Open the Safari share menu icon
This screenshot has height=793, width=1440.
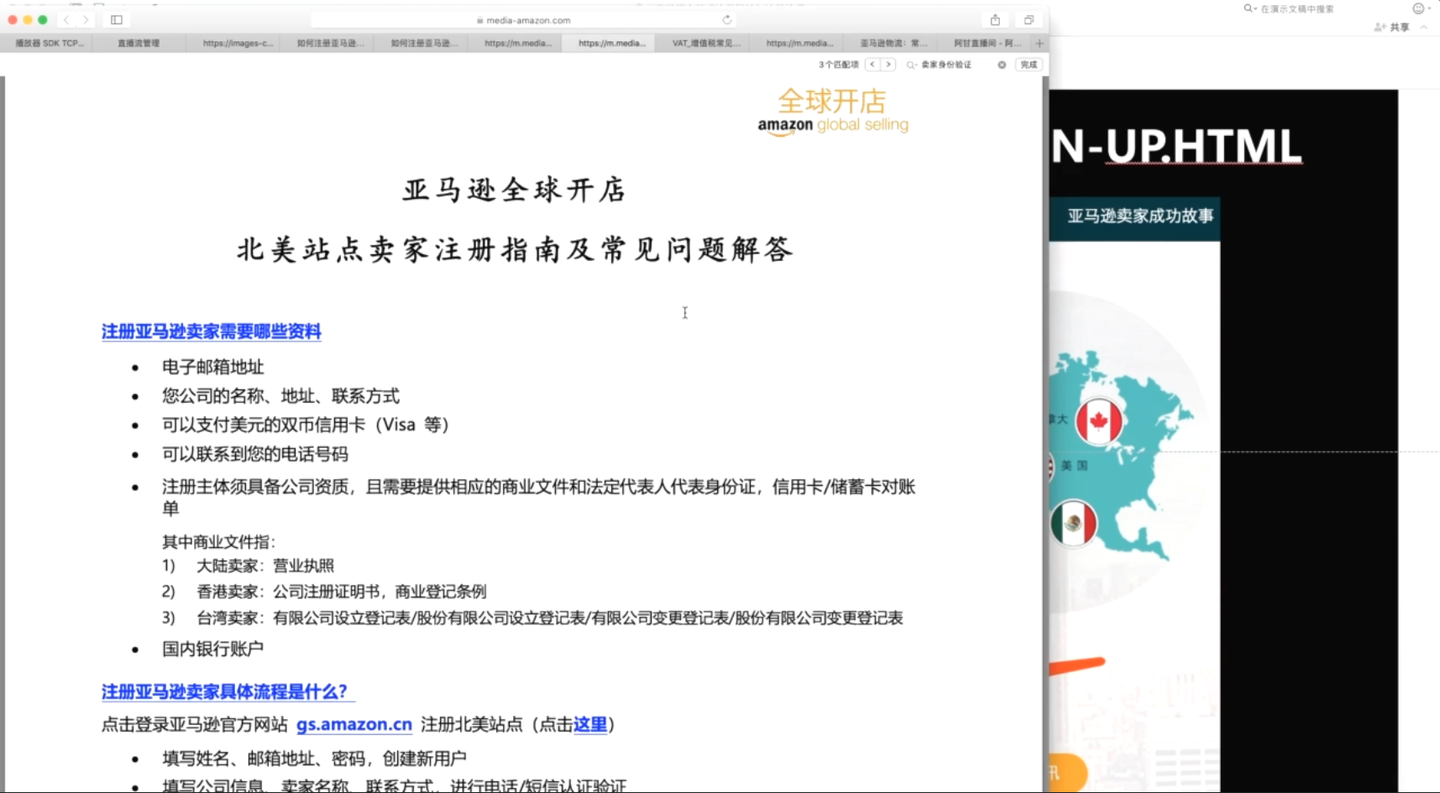click(995, 20)
